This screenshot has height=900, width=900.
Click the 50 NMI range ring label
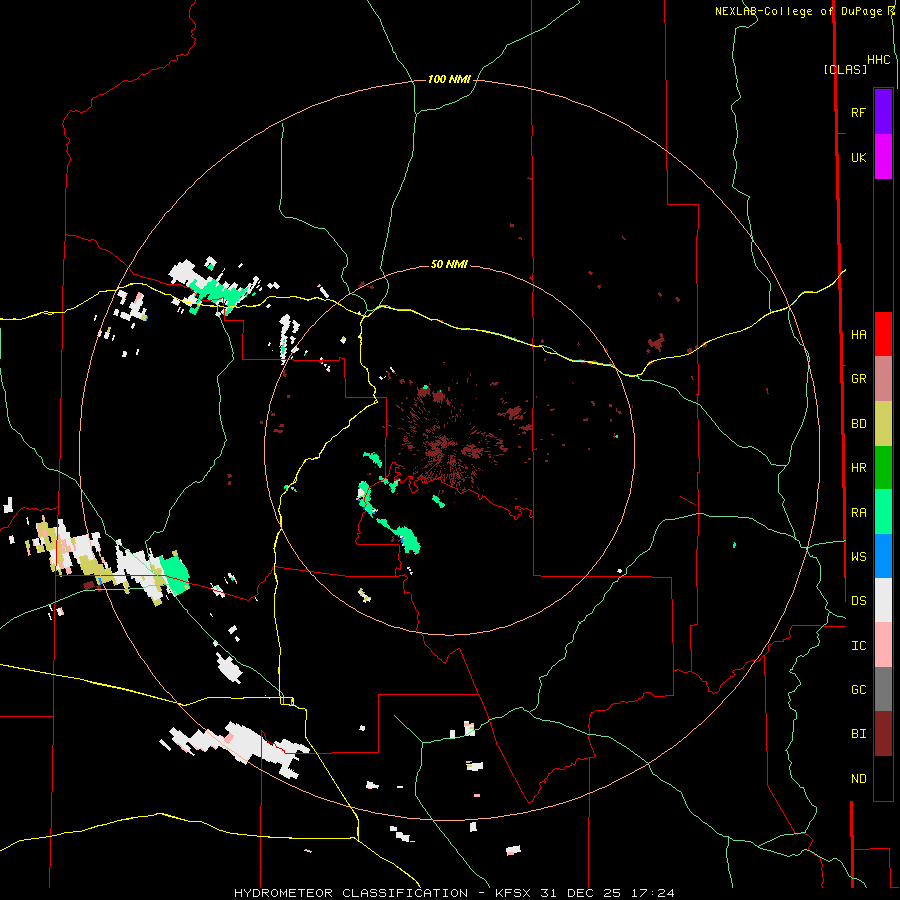click(x=449, y=264)
